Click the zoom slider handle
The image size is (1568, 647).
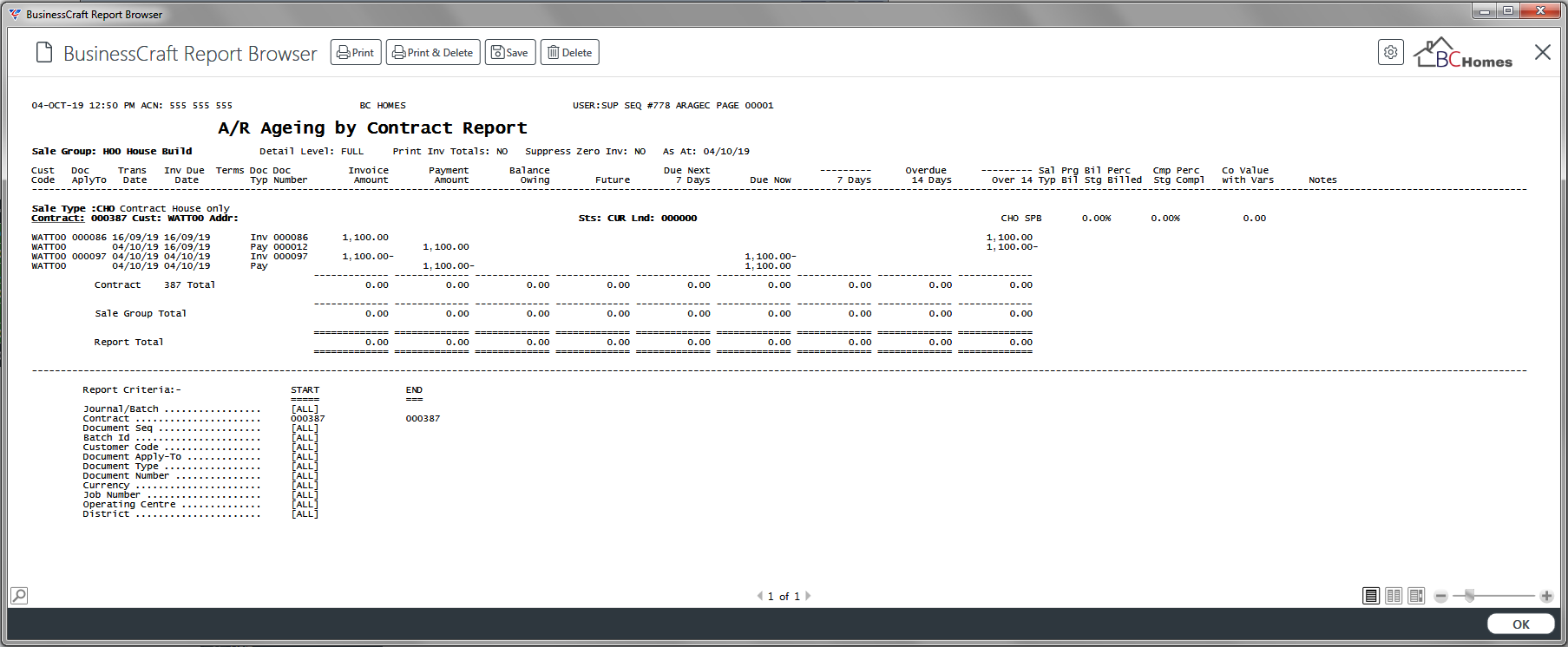pyautogui.click(x=1469, y=596)
